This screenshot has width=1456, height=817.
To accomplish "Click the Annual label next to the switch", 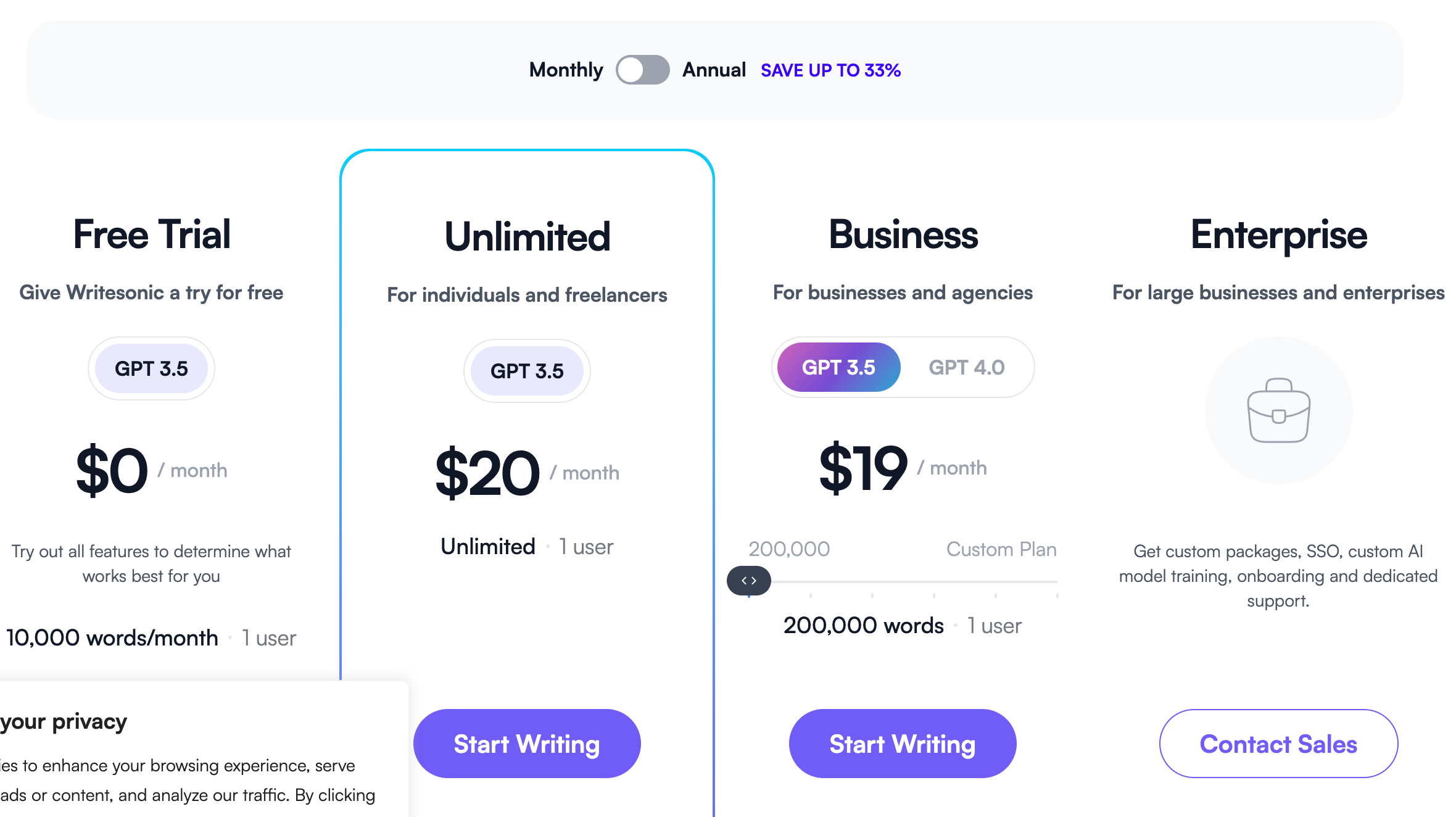I will pyautogui.click(x=714, y=70).
